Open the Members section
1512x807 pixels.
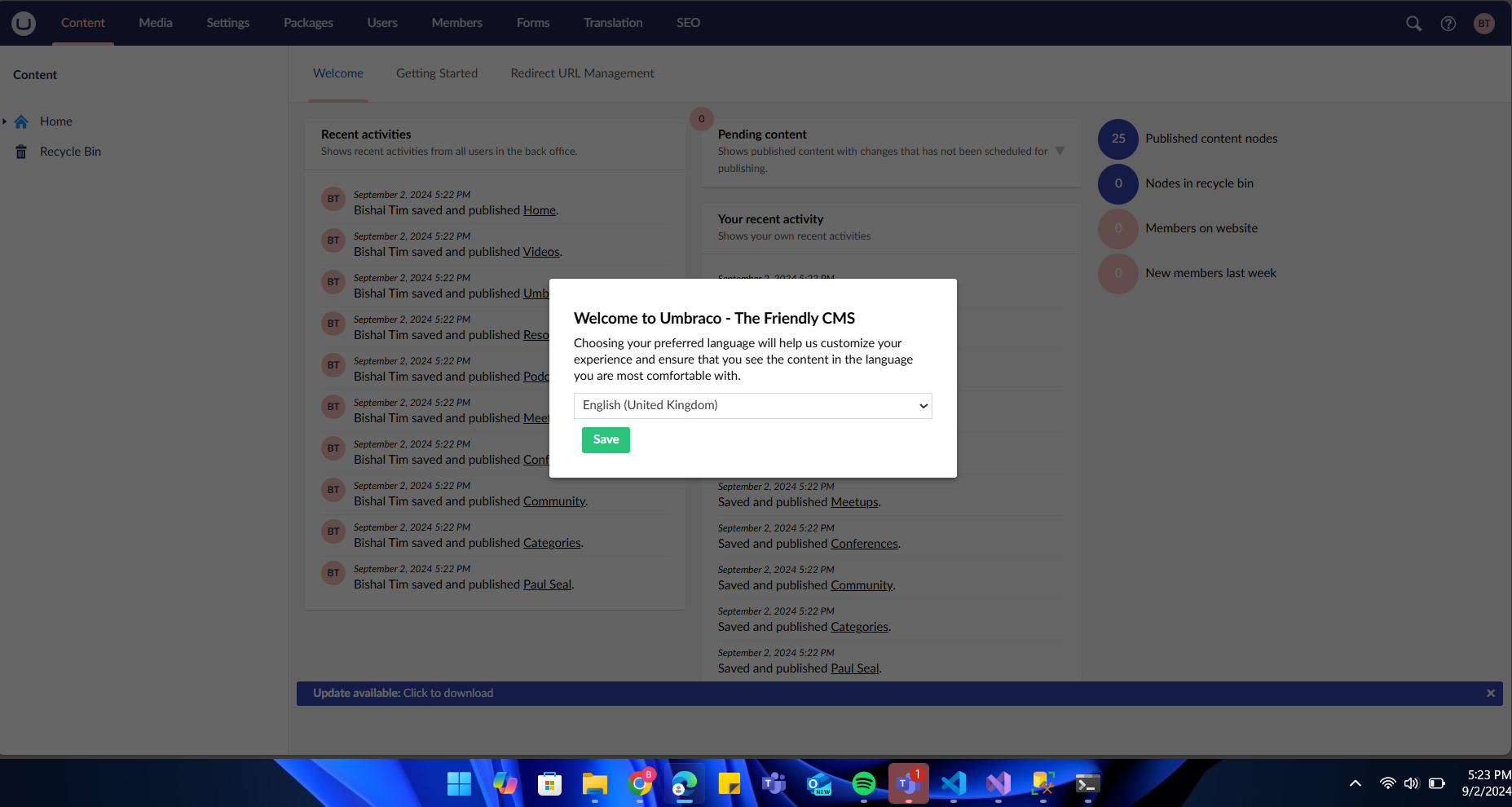[457, 23]
